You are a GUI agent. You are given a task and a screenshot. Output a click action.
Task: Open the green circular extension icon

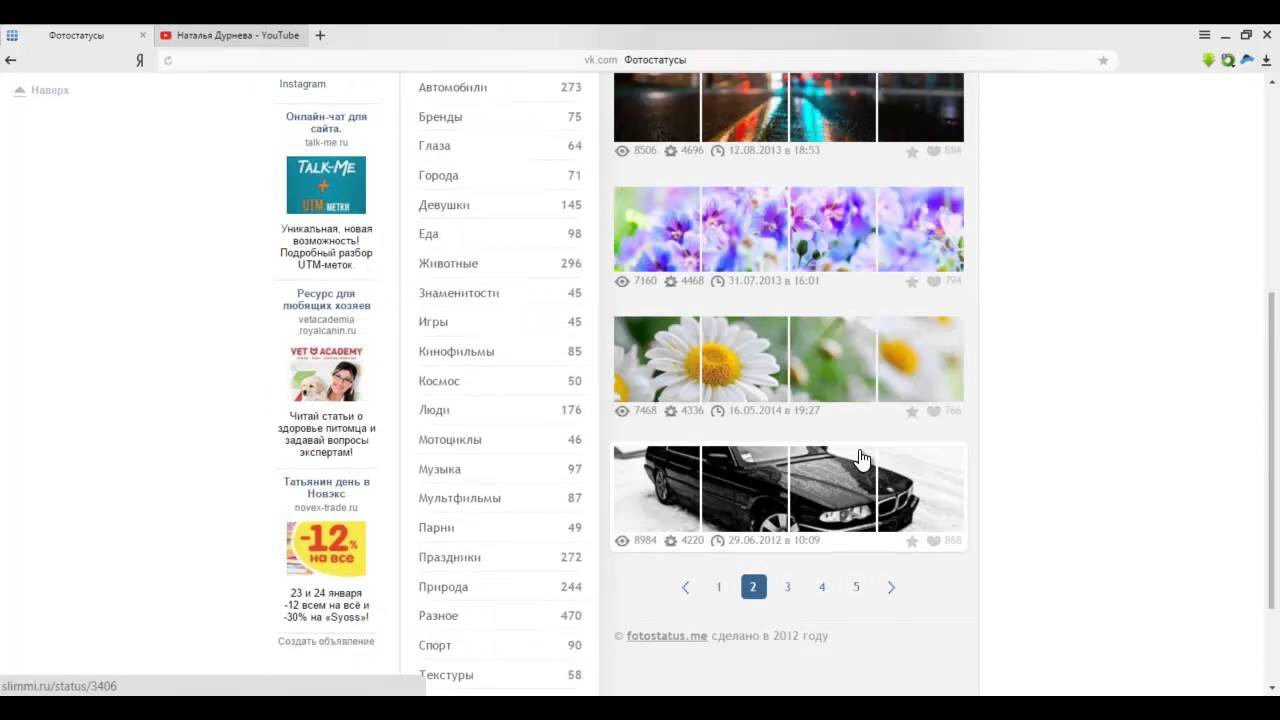tap(1228, 60)
